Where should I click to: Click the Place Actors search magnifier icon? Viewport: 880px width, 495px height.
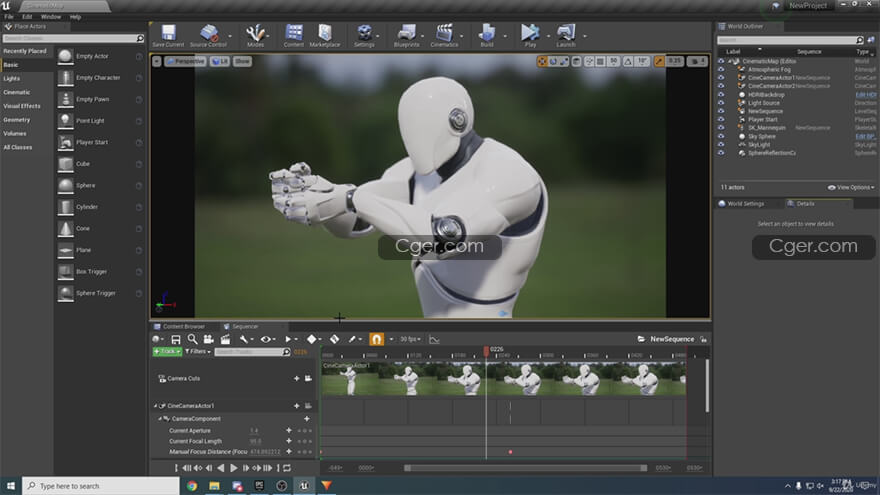pyautogui.click(x=140, y=38)
